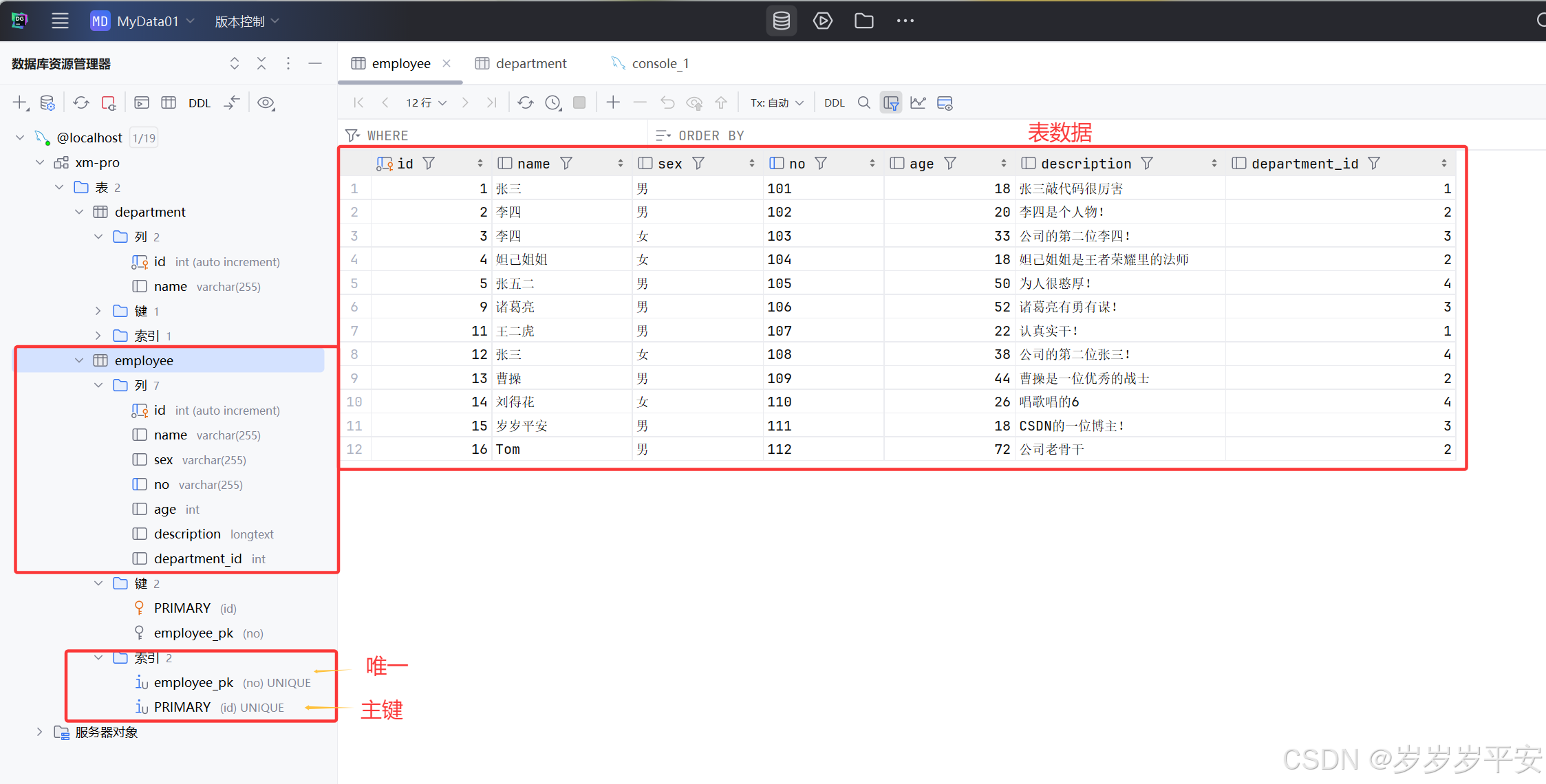Open the '12 行' page size dropdown
The width and height of the screenshot is (1546, 784).
(x=425, y=102)
